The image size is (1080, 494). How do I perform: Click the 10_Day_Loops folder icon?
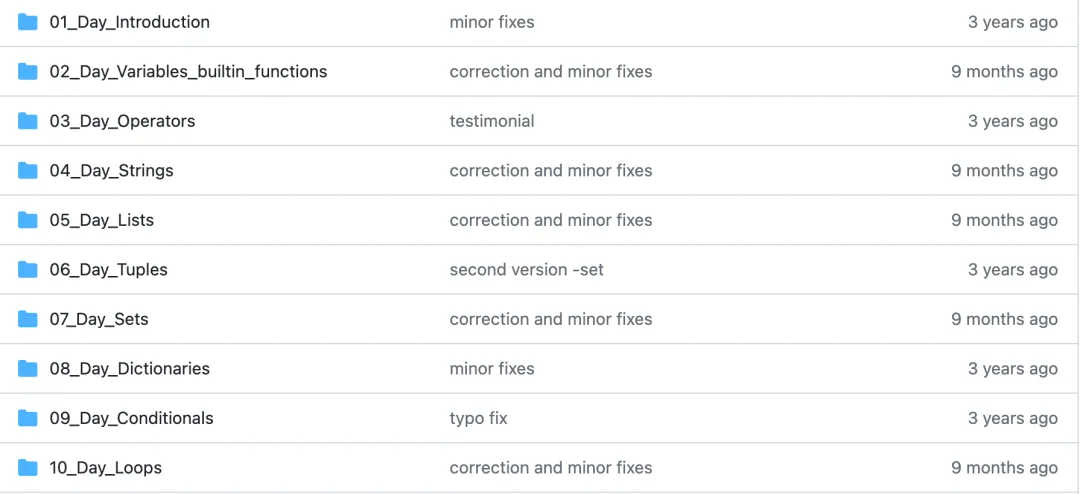[x=28, y=468]
